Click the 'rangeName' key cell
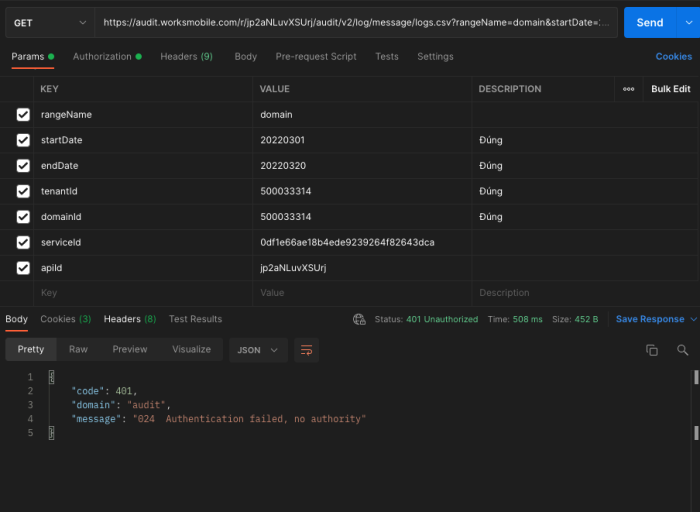This screenshot has height=512, width=700. point(143,115)
